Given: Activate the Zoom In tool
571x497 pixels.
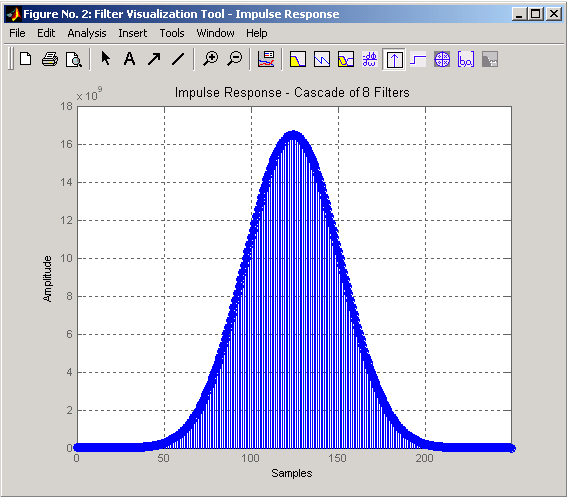Looking at the screenshot, I should click(210, 59).
